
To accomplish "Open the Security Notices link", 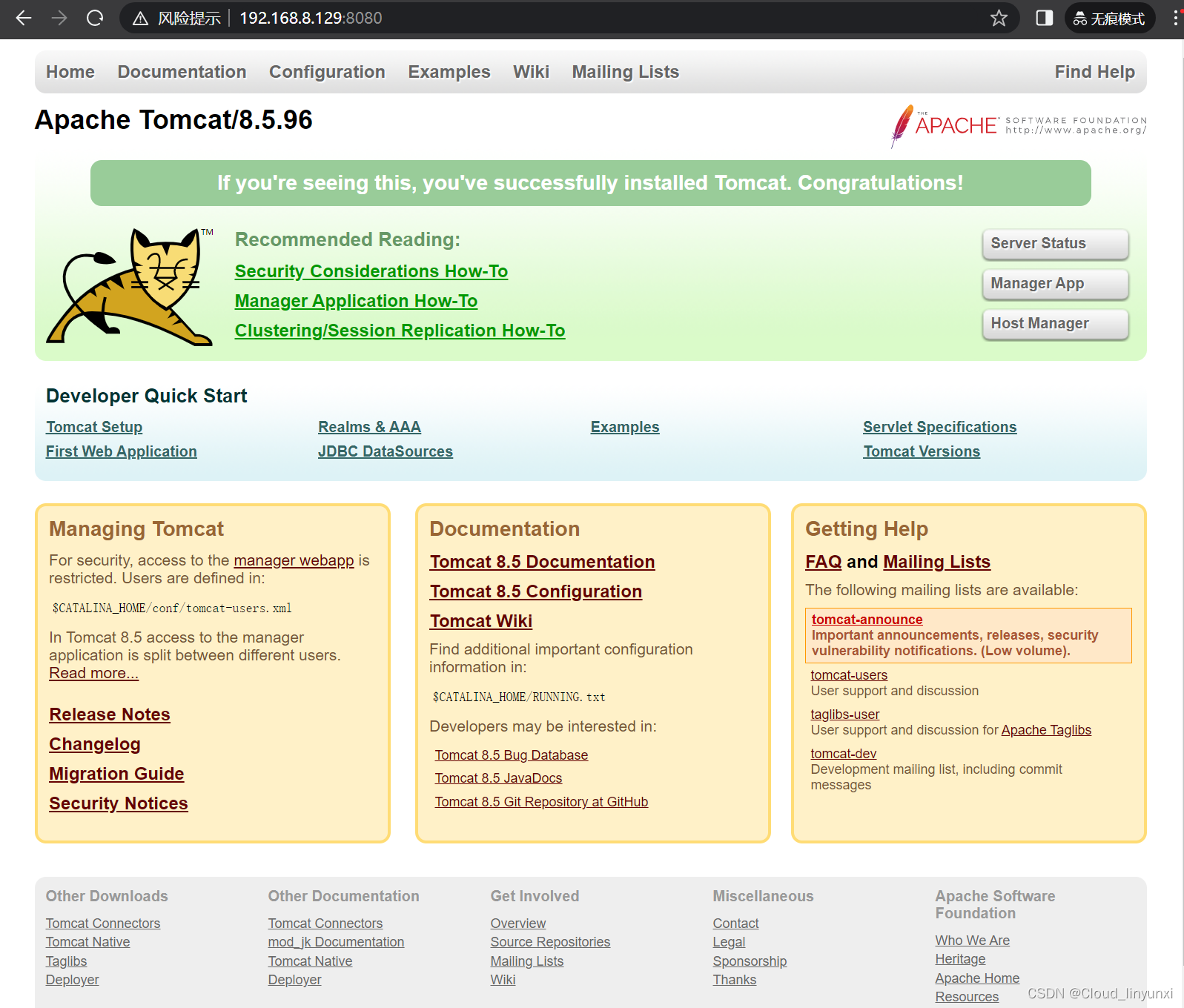I will click(x=119, y=803).
